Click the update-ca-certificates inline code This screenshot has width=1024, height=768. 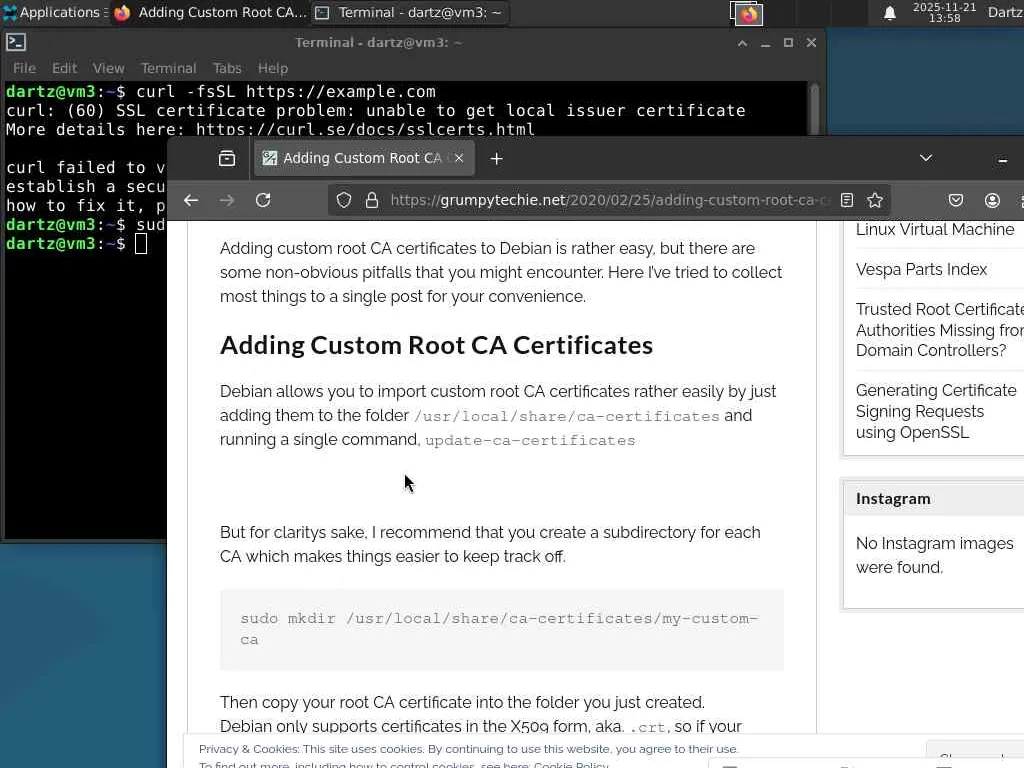point(530,441)
